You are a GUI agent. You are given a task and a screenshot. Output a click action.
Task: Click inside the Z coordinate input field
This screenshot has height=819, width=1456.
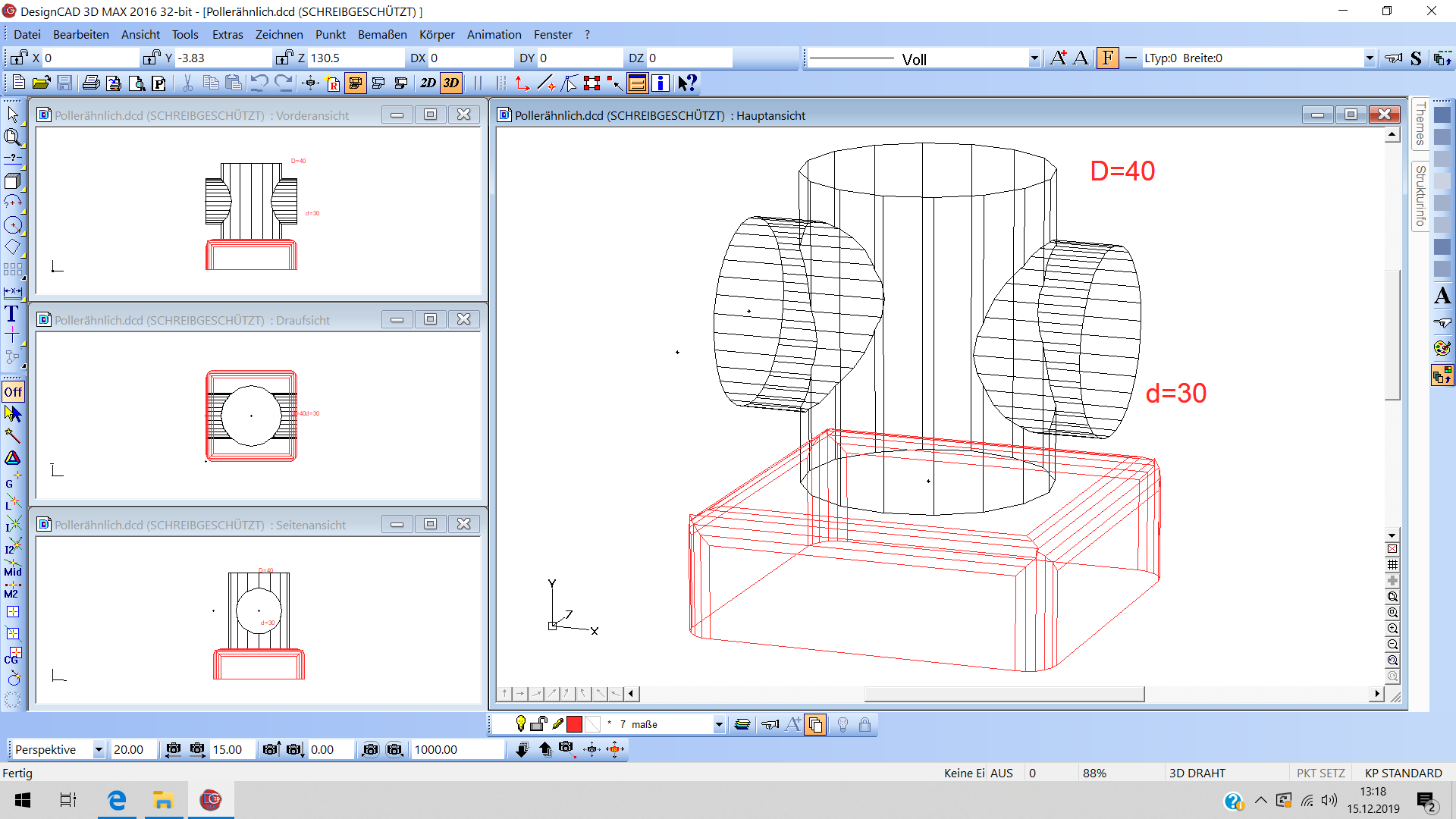tap(356, 58)
